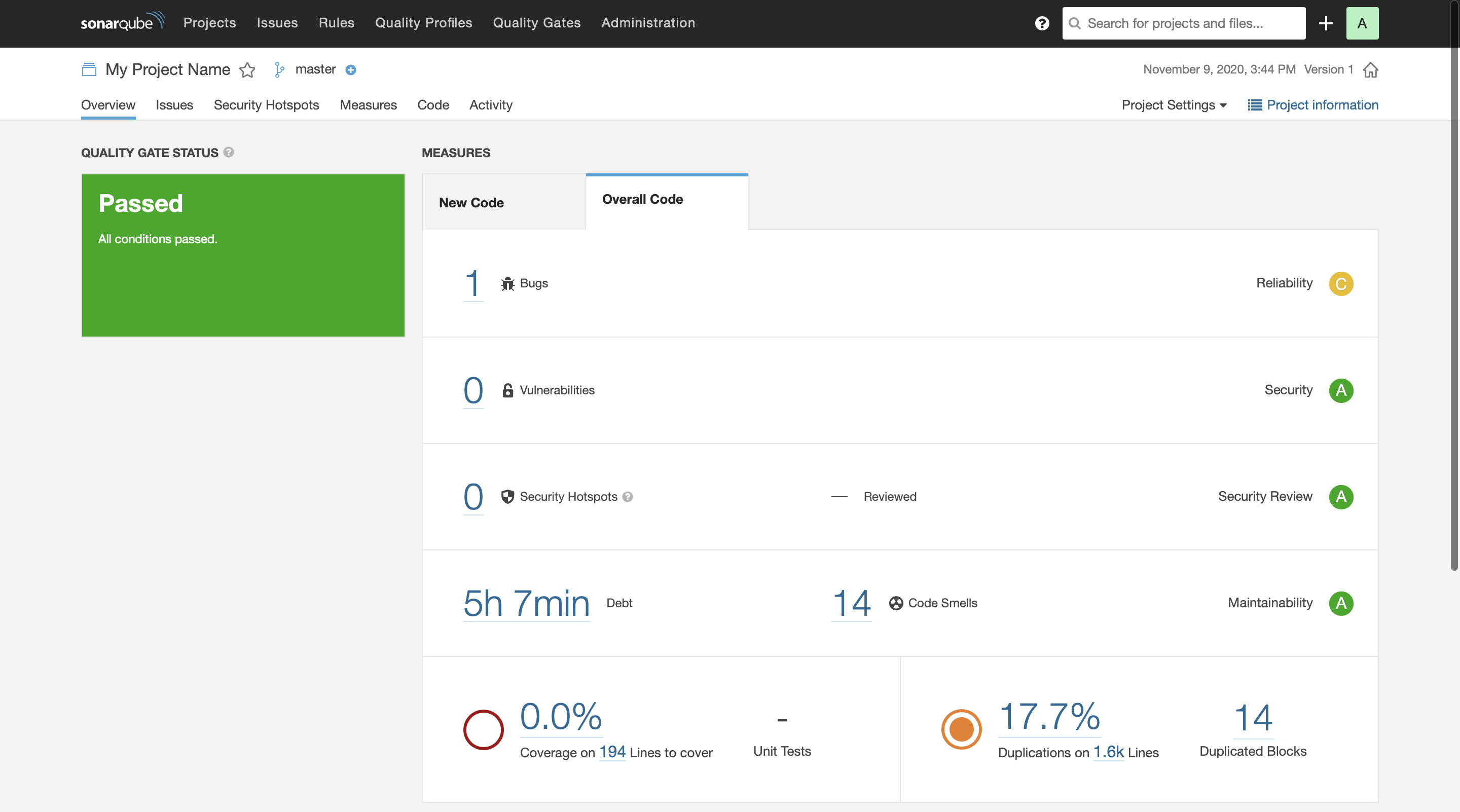Click the plus create icon in navbar
This screenshot has height=812, width=1460.
pos(1326,23)
